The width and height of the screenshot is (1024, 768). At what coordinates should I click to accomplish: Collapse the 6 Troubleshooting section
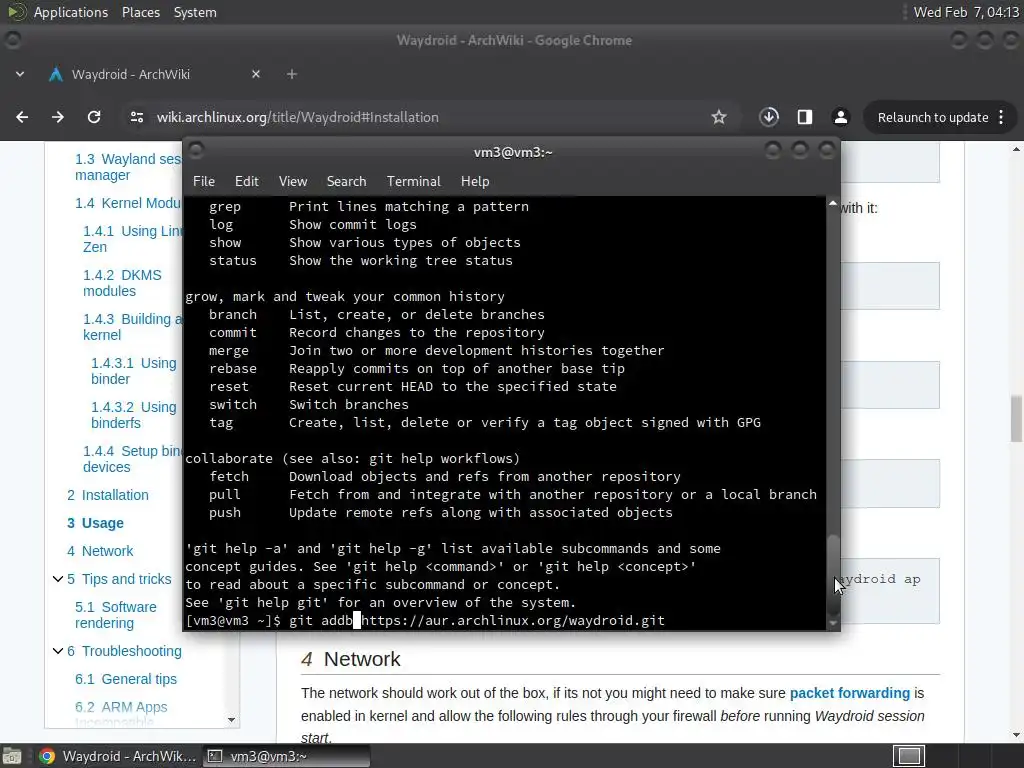[57, 651]
